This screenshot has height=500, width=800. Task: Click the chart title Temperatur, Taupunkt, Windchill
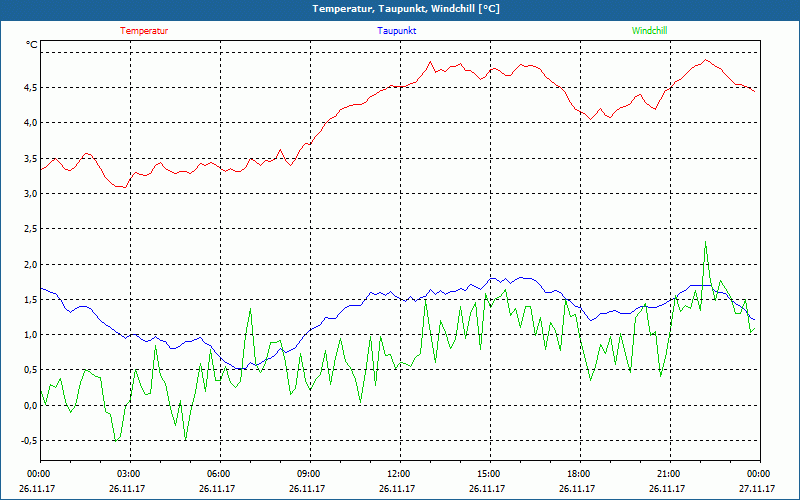(x=406, y=9)
